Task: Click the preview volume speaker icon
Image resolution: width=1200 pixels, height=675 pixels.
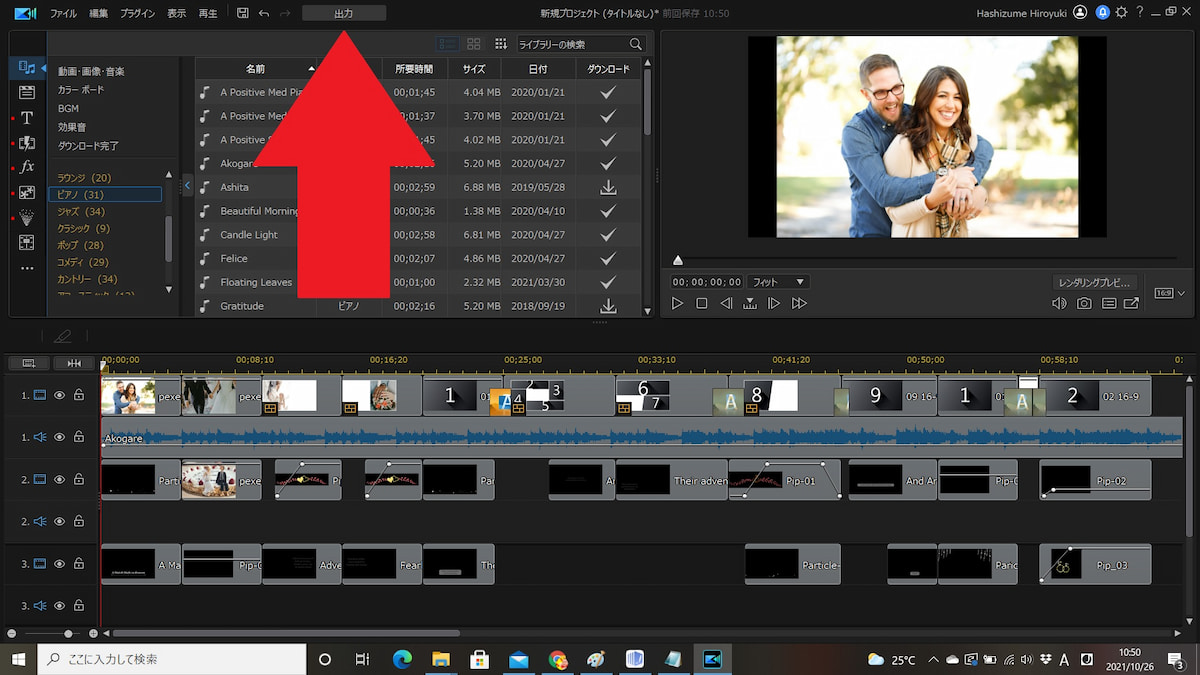Action: [x=1059, y=303]
